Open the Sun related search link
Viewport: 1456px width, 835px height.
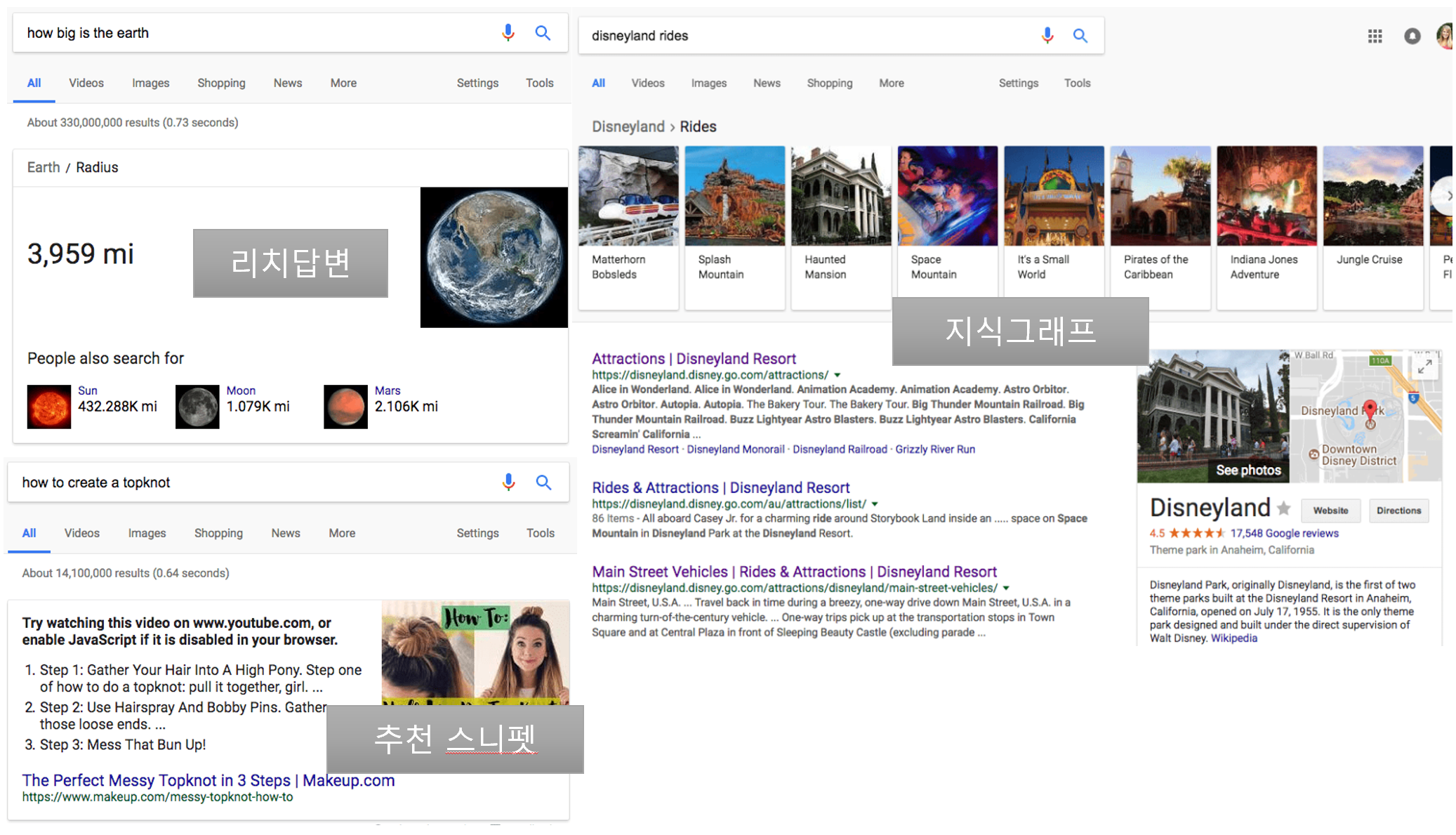pos(88,390)
